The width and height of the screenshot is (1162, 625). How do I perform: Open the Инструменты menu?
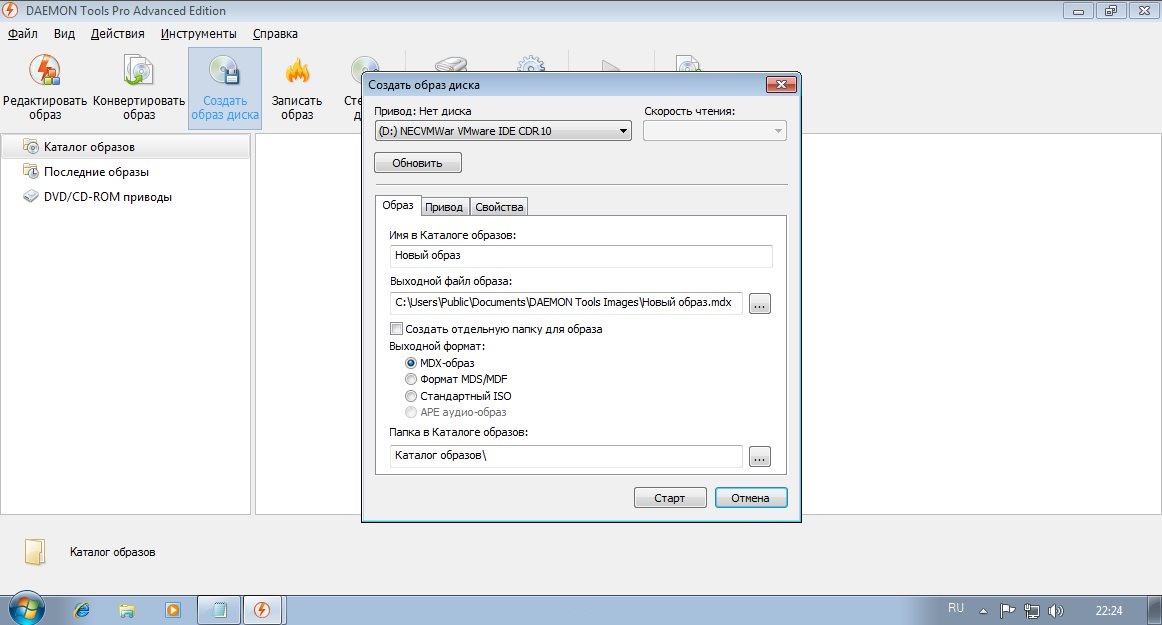point(199,33)
